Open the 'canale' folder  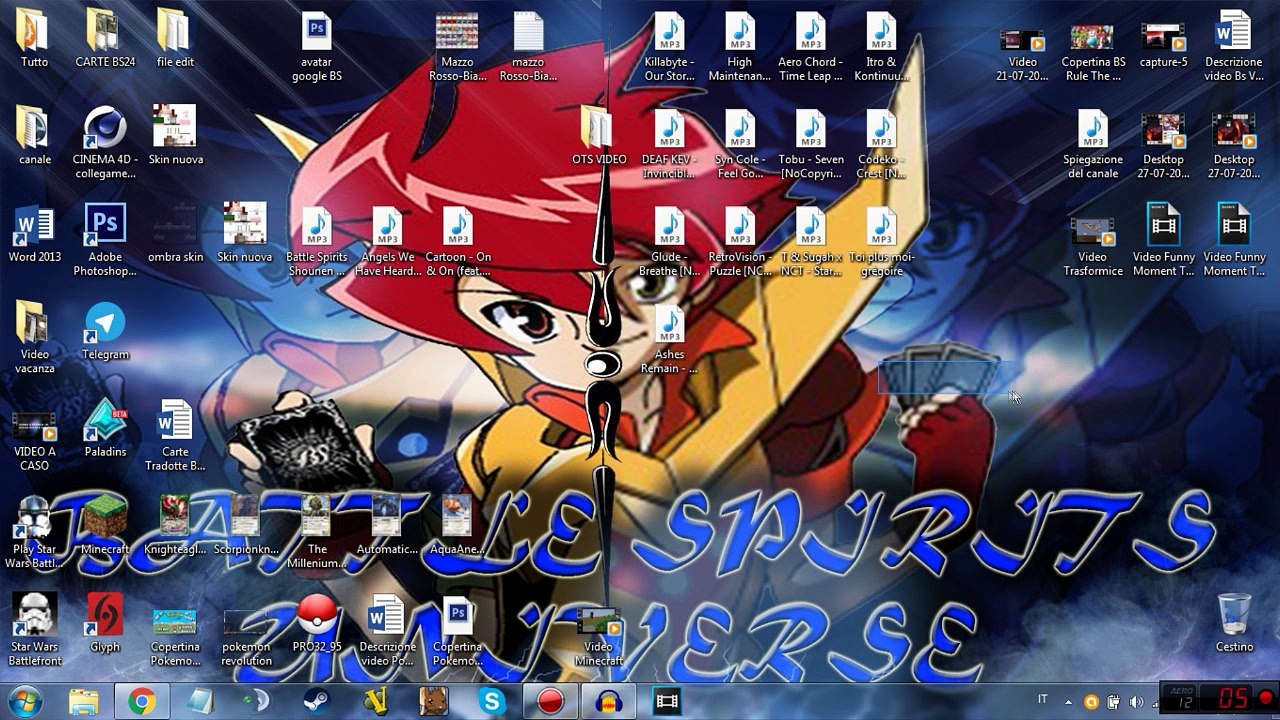pyautogui.click(x=35, y=129)
